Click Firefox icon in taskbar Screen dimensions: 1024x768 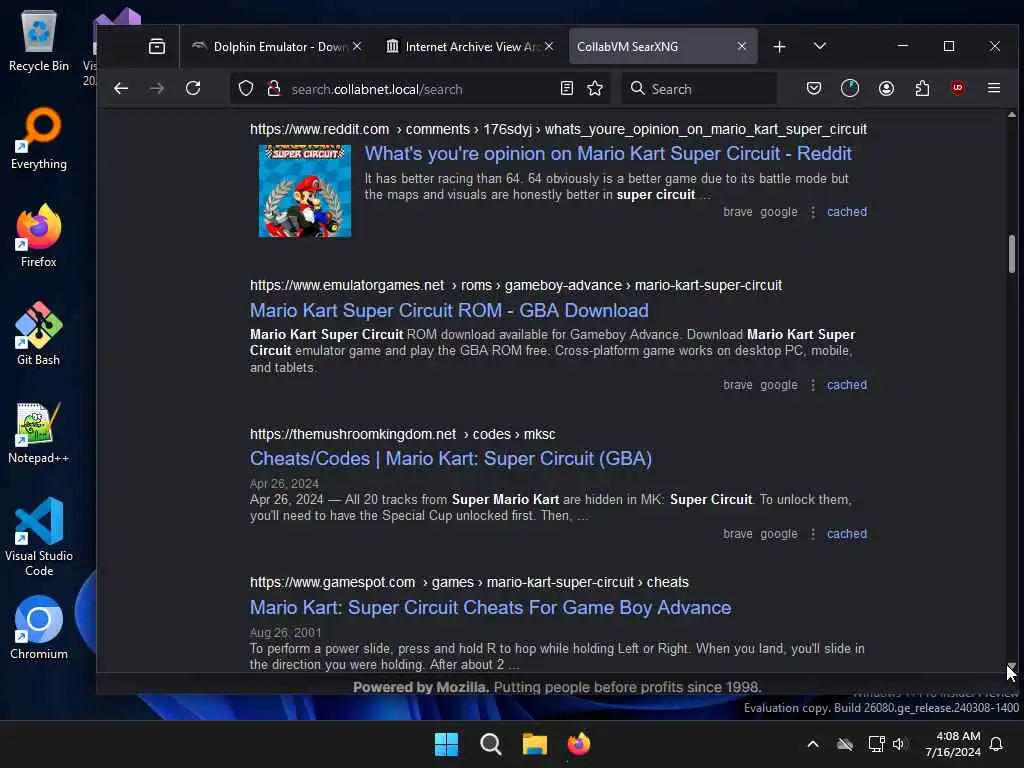[579, 744]
